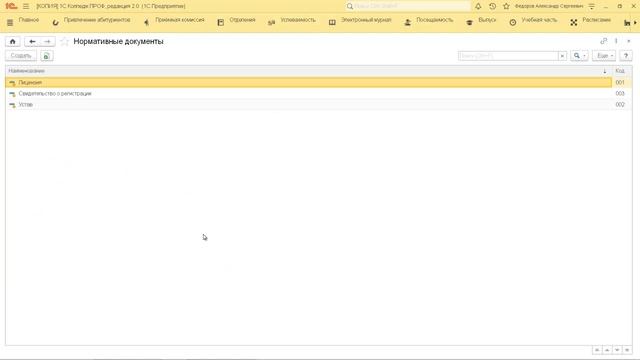The height and width of the screenshot is (360, 640).
Task: Focus the list search input field
Action: coord(508,56)
